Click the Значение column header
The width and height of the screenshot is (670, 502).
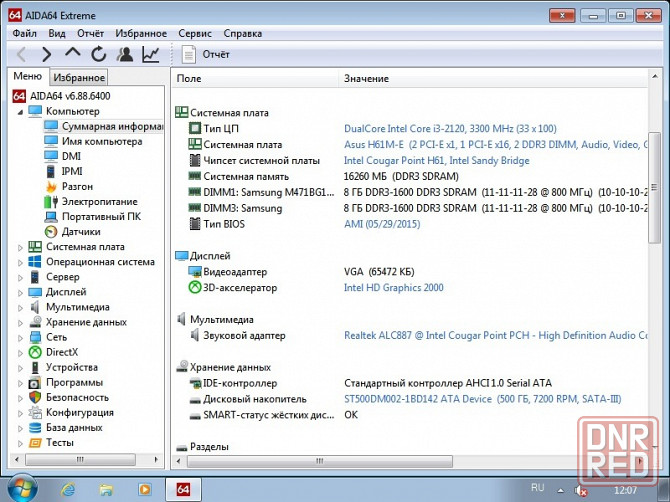pyautogui.click(x=494, y=79)
